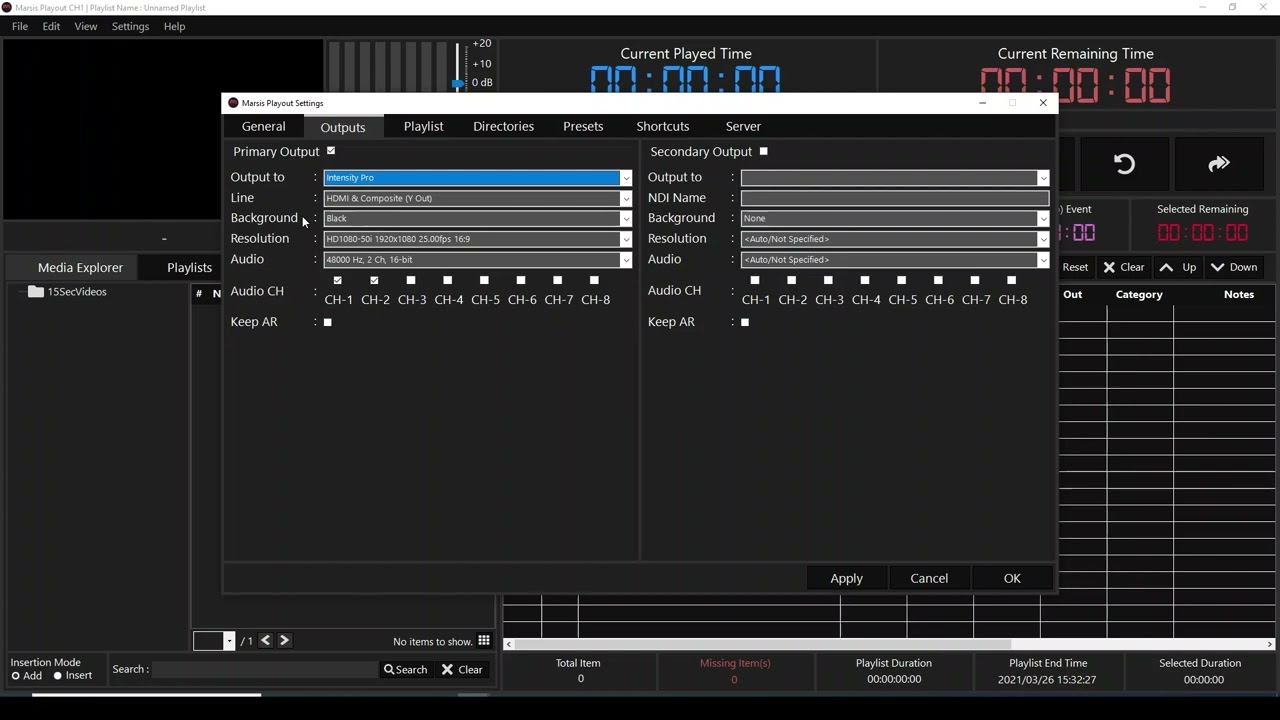
Task: Open the Help menu
Action: [x=174, y=27]
